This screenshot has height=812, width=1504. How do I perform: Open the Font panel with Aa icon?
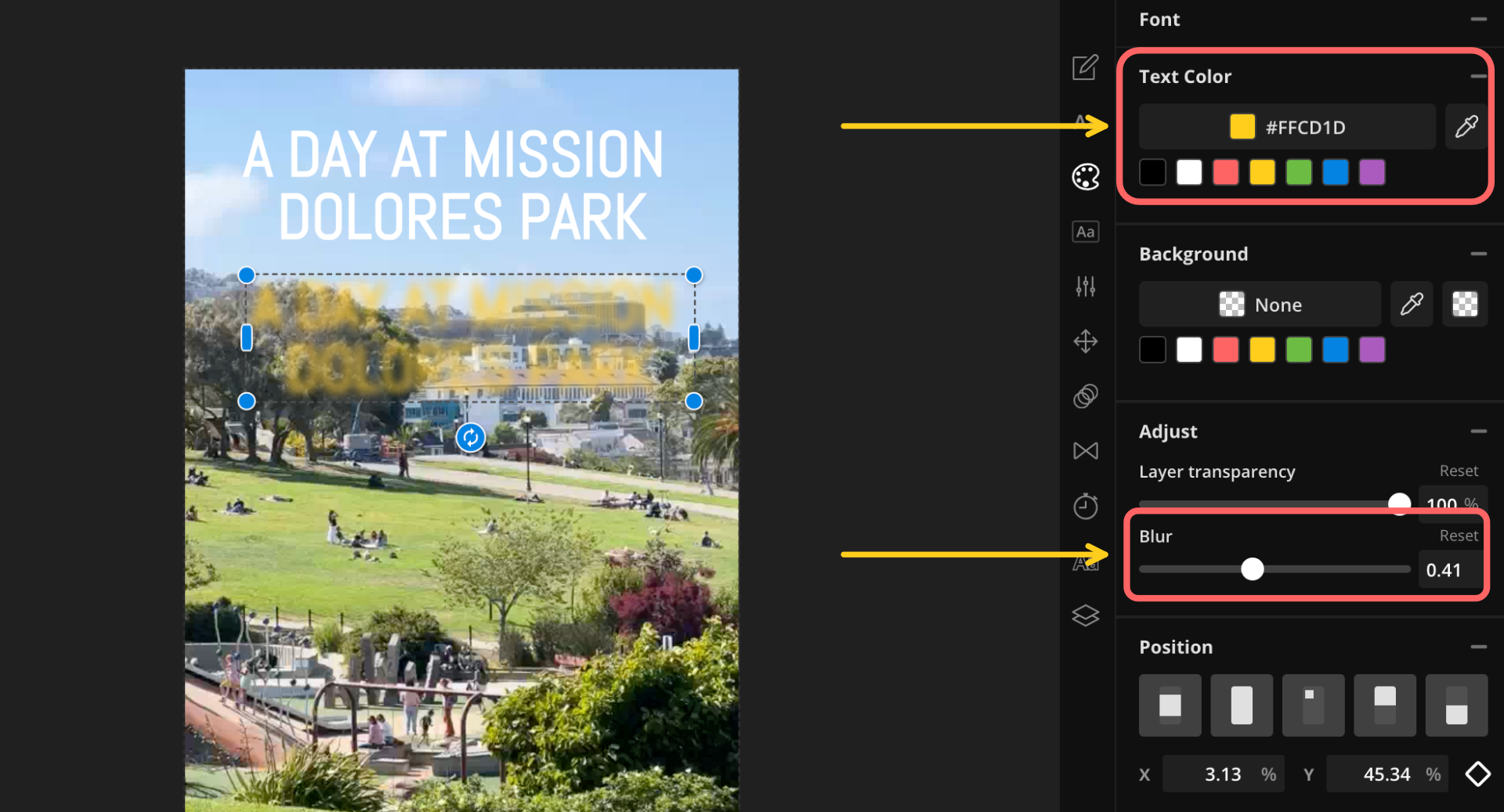1085,231
